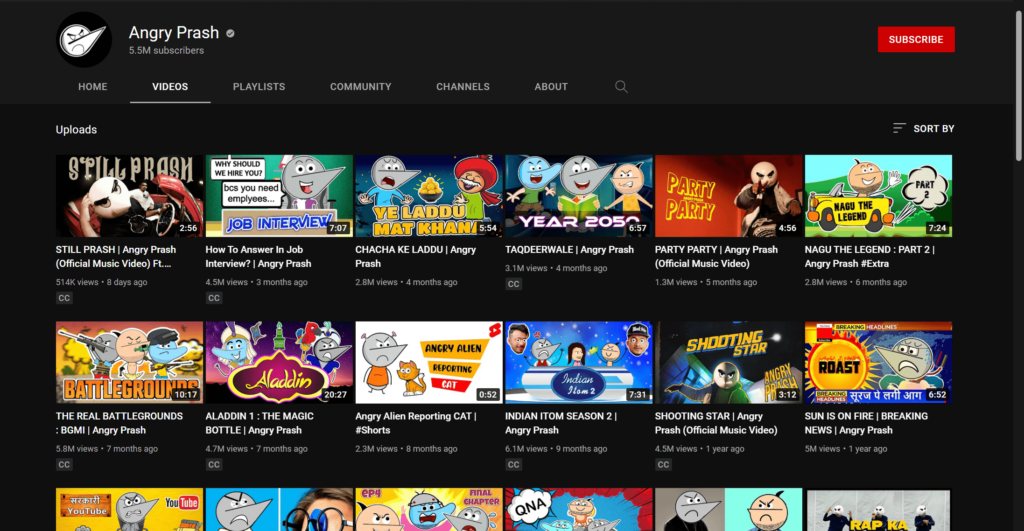Select the VIDEOS tab

click(170, 86)
